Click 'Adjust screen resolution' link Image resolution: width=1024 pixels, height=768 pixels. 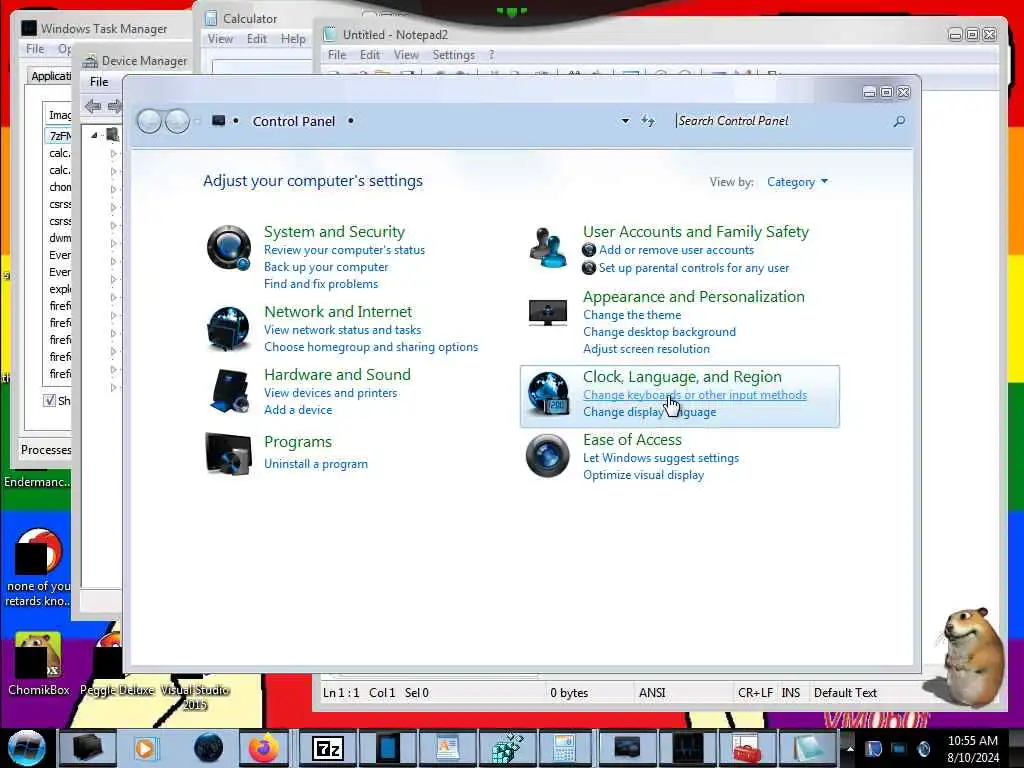pyautogui.click(x=646, y=349)
